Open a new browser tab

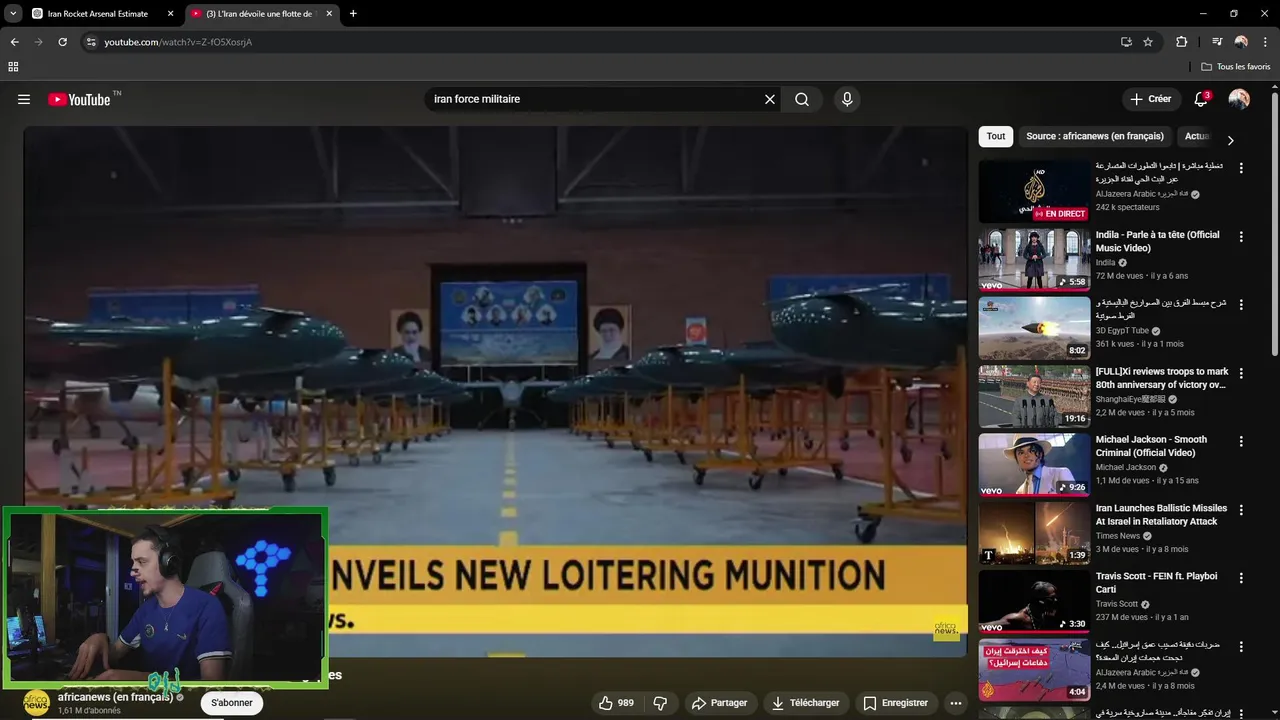tap(353, 14)
